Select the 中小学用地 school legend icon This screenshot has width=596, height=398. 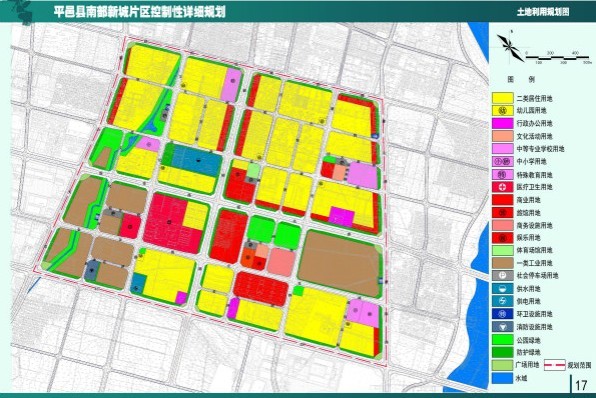502,162
